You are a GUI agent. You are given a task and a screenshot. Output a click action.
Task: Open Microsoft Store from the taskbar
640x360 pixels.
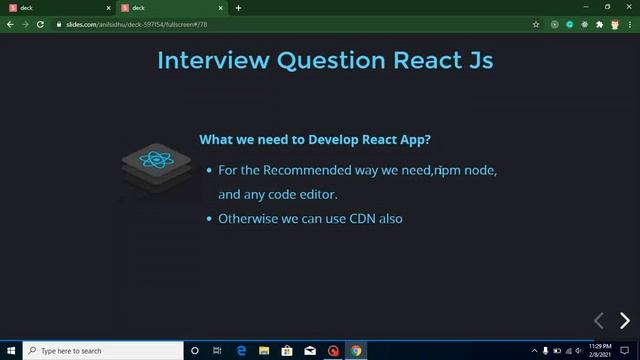[x=287, y=351]
